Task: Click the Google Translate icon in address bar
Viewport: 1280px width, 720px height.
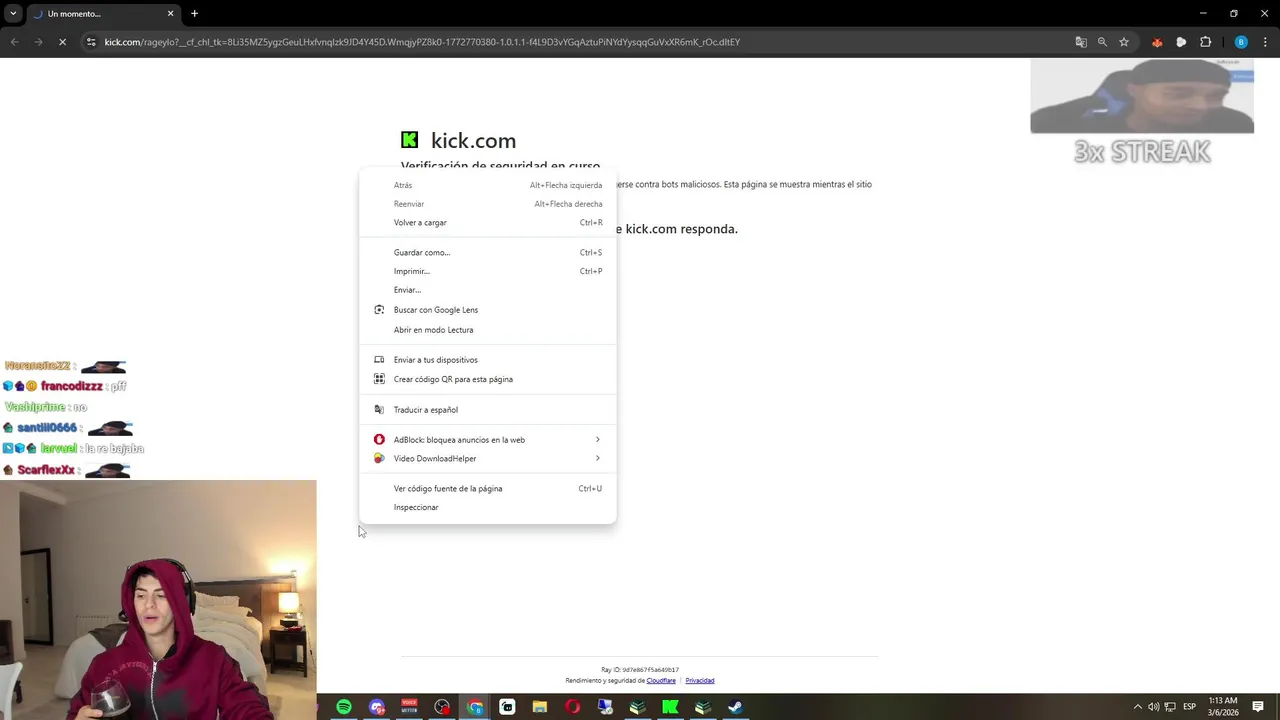Action: tap(1080, 42)
